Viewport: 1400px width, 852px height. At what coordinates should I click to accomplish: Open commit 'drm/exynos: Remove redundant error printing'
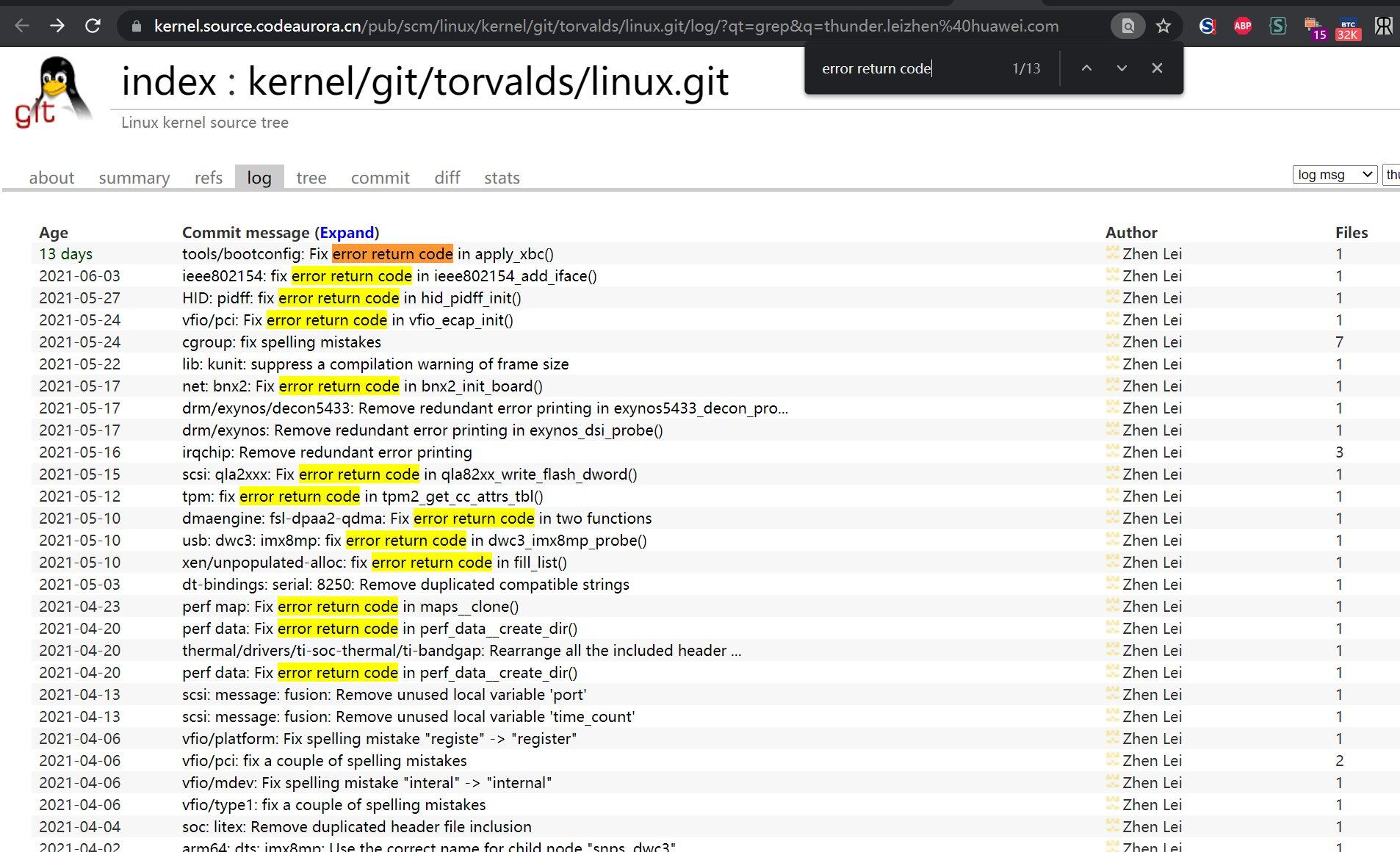coord(422,430)
